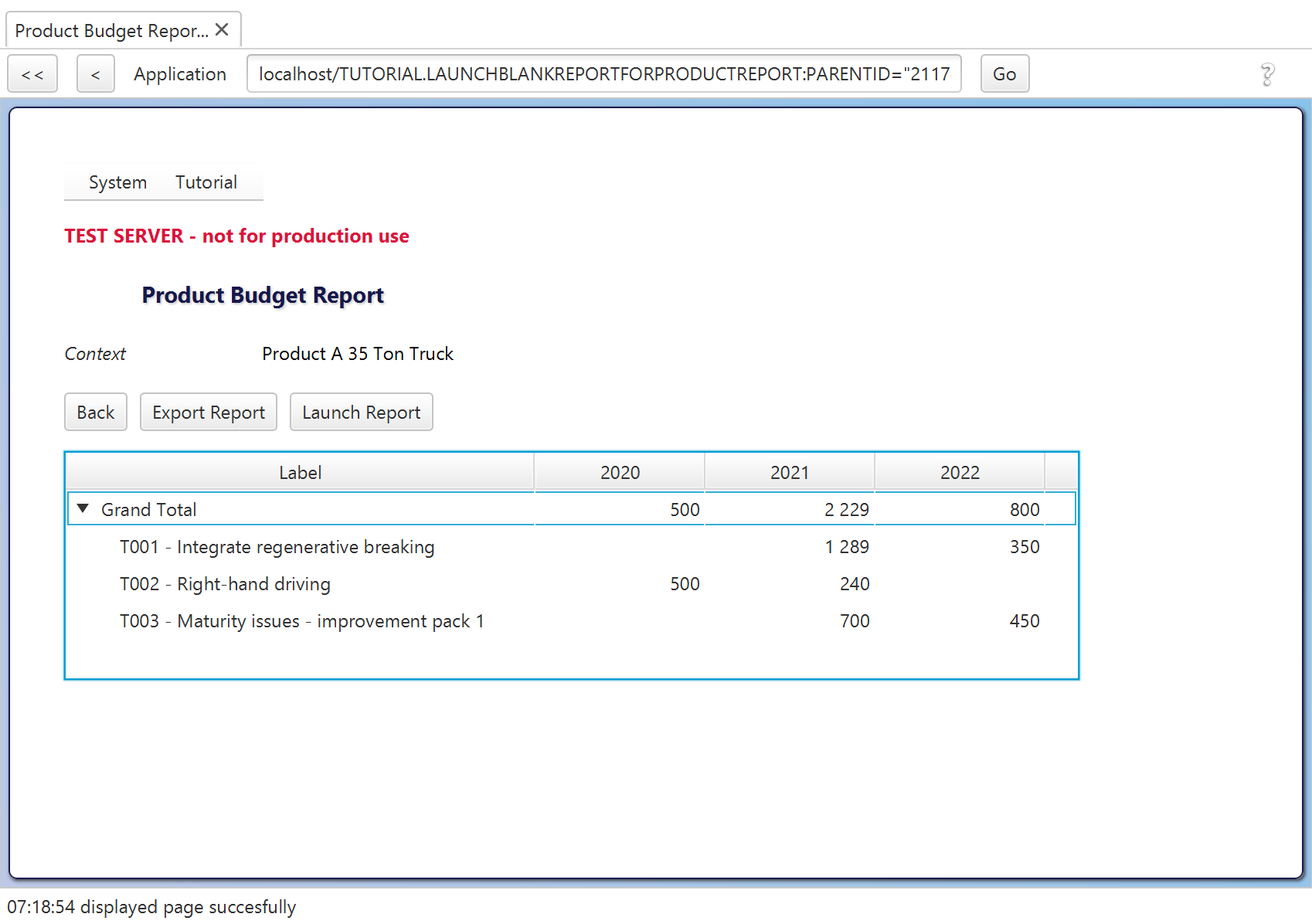Close the Product Budget Report tab

(222, 29)
